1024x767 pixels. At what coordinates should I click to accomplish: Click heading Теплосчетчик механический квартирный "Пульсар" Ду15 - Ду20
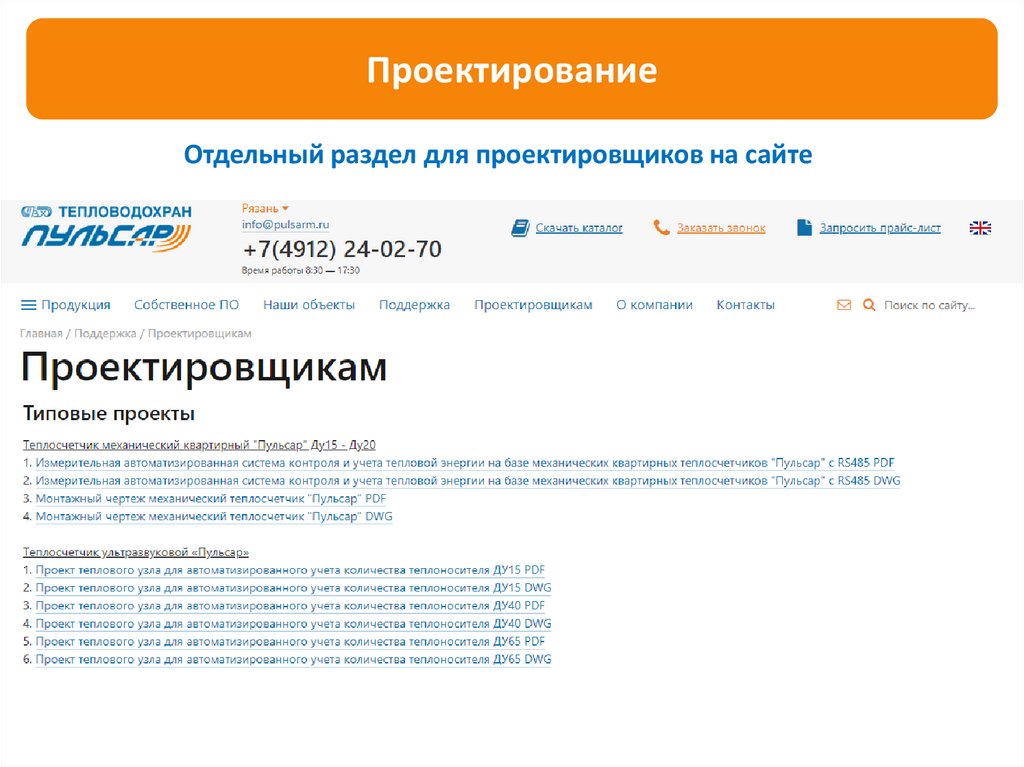[199, 445]
